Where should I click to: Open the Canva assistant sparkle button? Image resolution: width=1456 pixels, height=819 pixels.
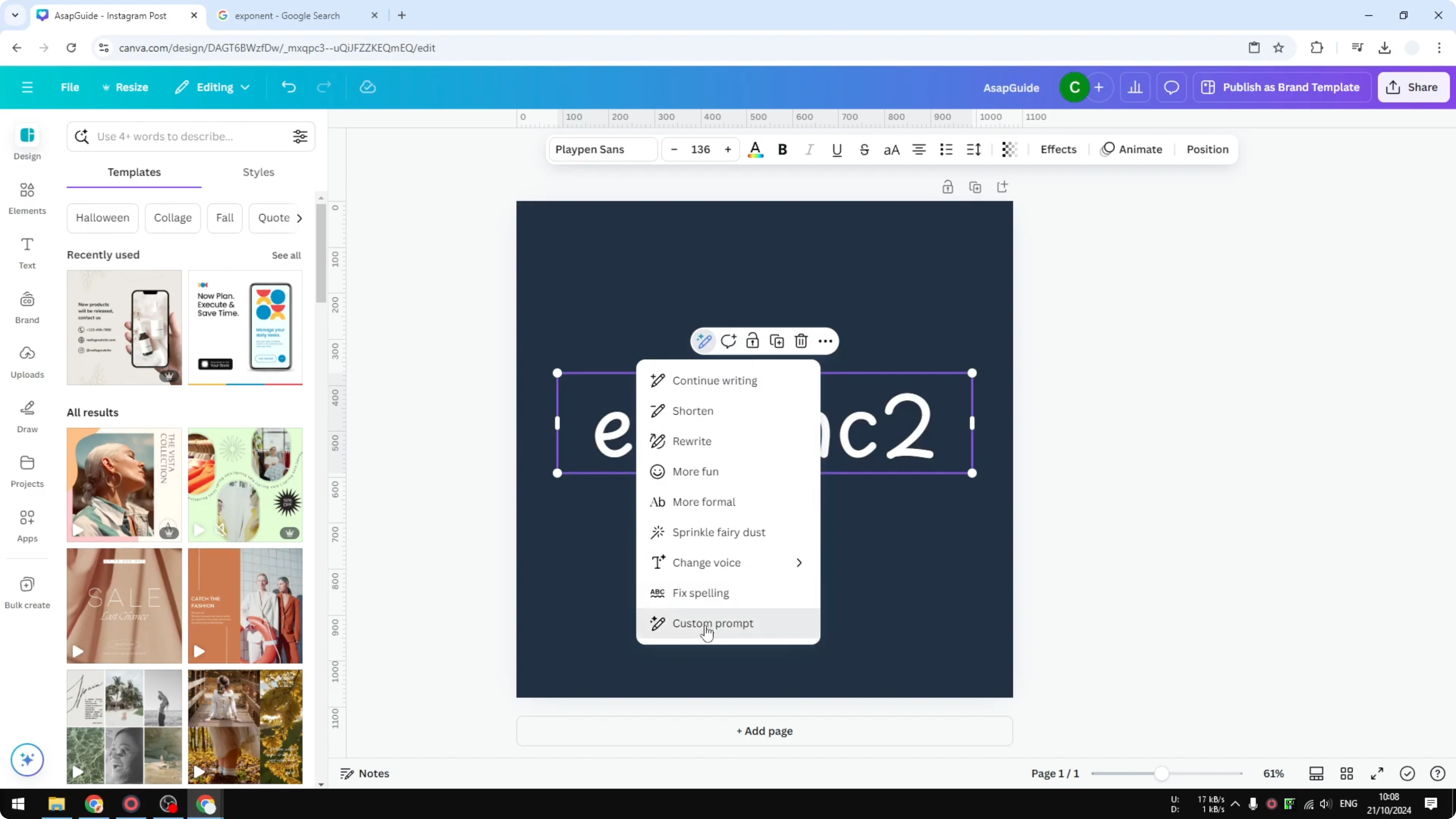27,760
